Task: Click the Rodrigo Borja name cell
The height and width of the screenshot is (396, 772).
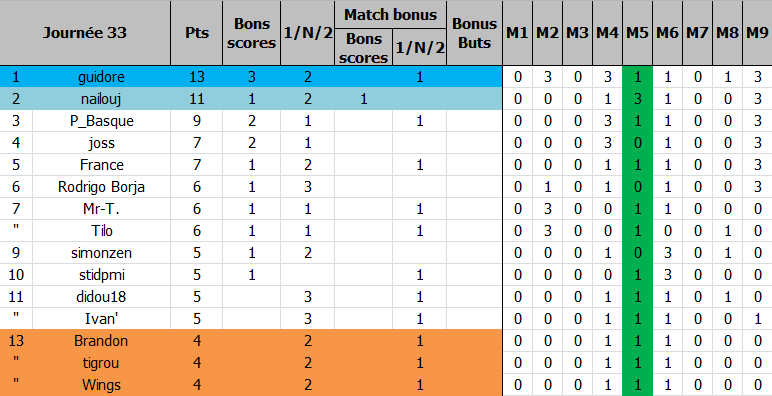Action: [x=101, y=187]
